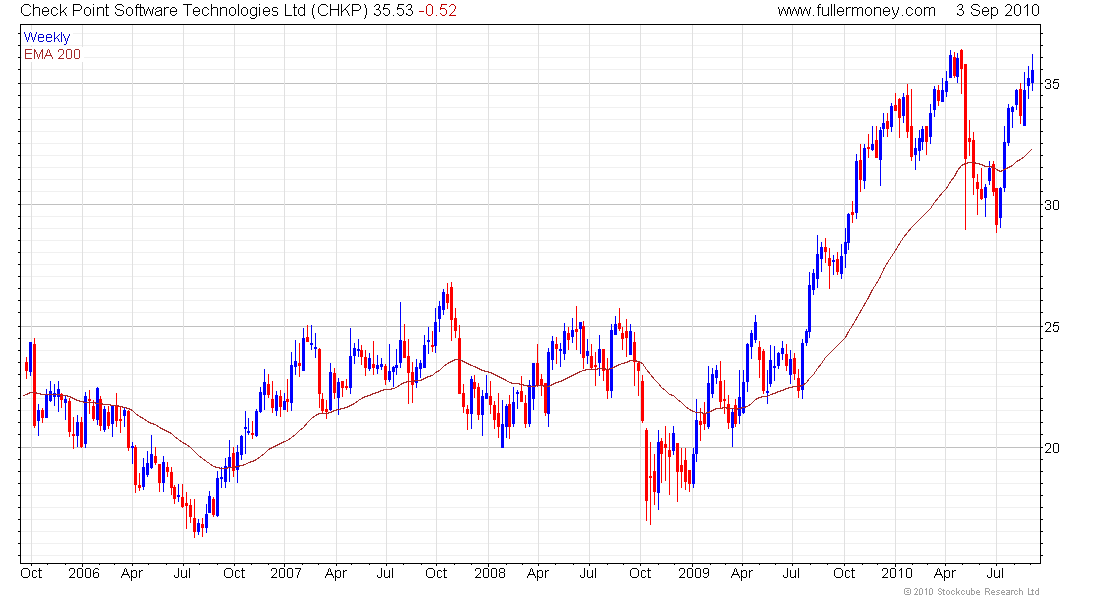Click the 2008 year label on the time axis

[x=490, y=573]
